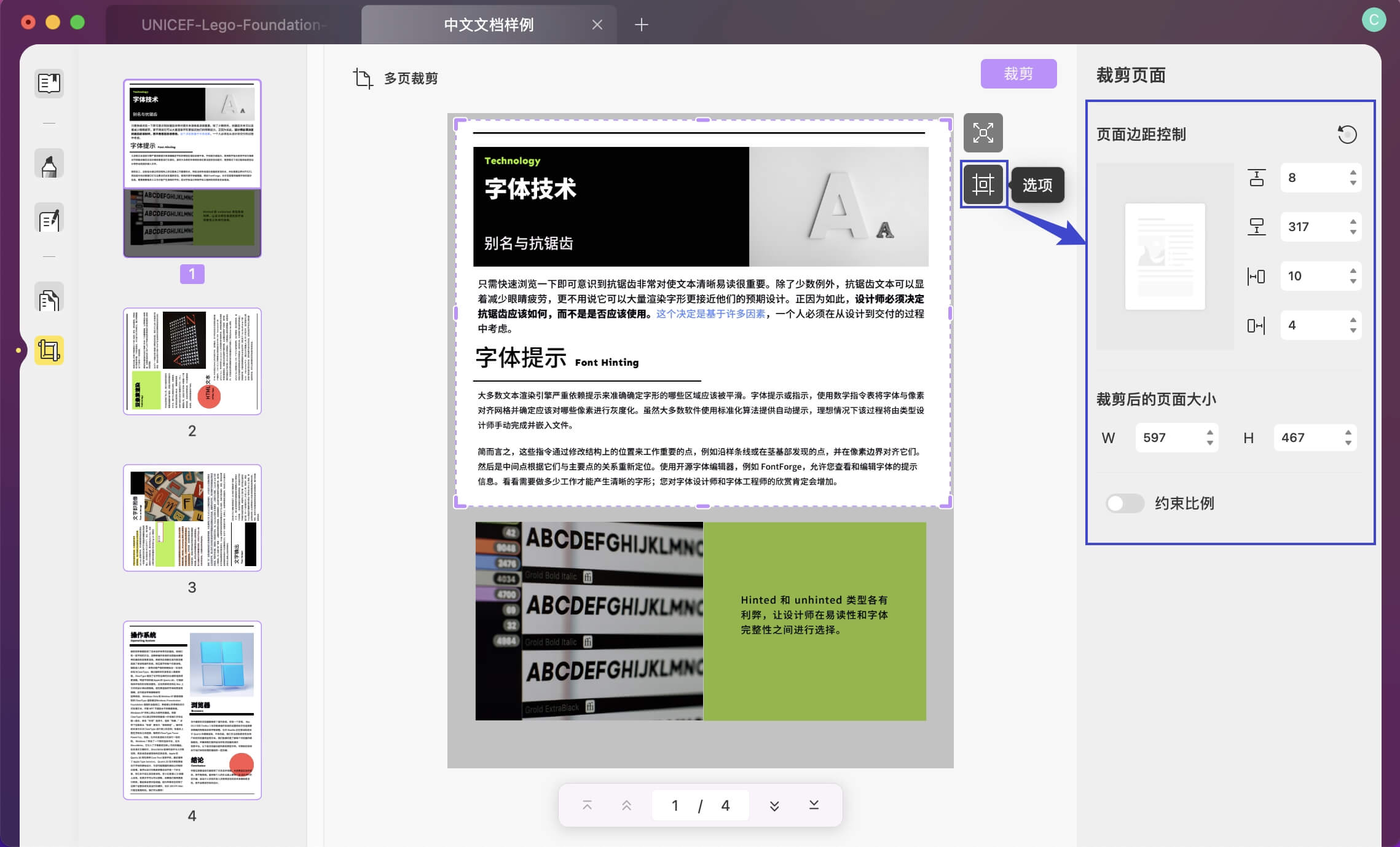This screenshot has height=847, width=1400.
Task: Click the multi-page crop icon
Action: (363, 79)
